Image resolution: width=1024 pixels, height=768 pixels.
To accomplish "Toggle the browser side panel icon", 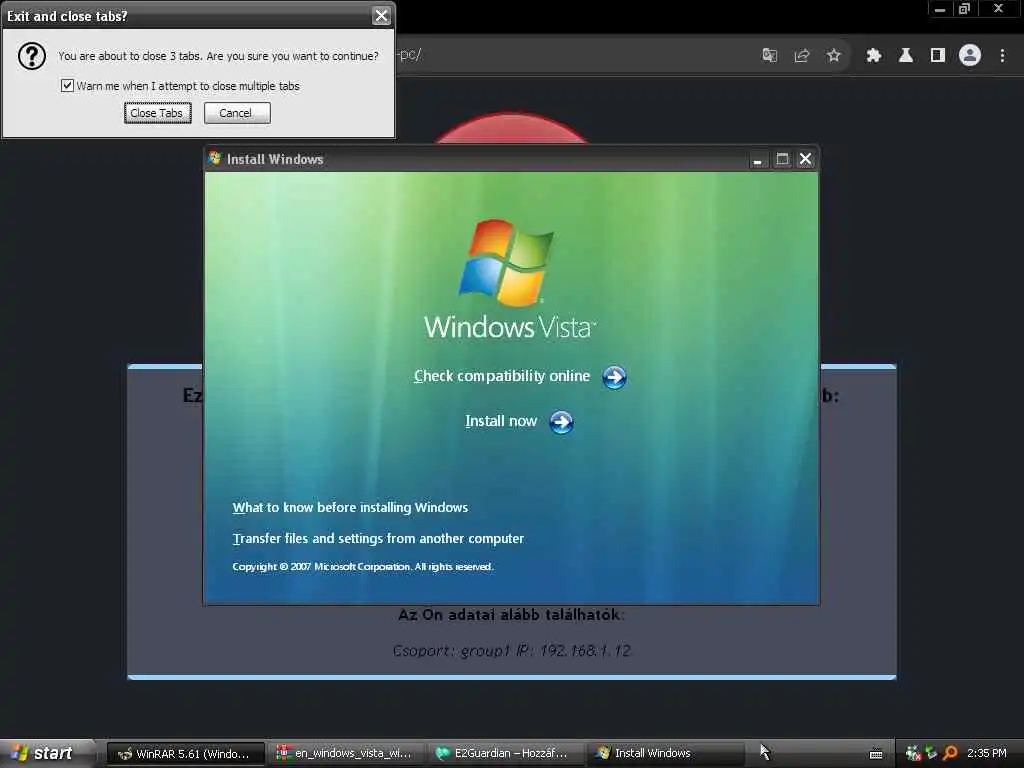I will pyautogui.click(x=938, y=56).
